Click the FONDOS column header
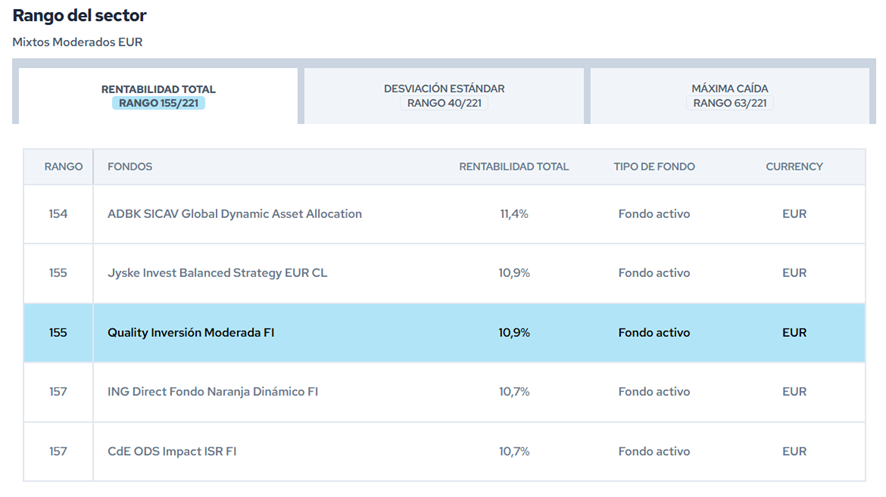Viewport: 886px width, 497px height. pyautogui.click(x=130, y=167)
